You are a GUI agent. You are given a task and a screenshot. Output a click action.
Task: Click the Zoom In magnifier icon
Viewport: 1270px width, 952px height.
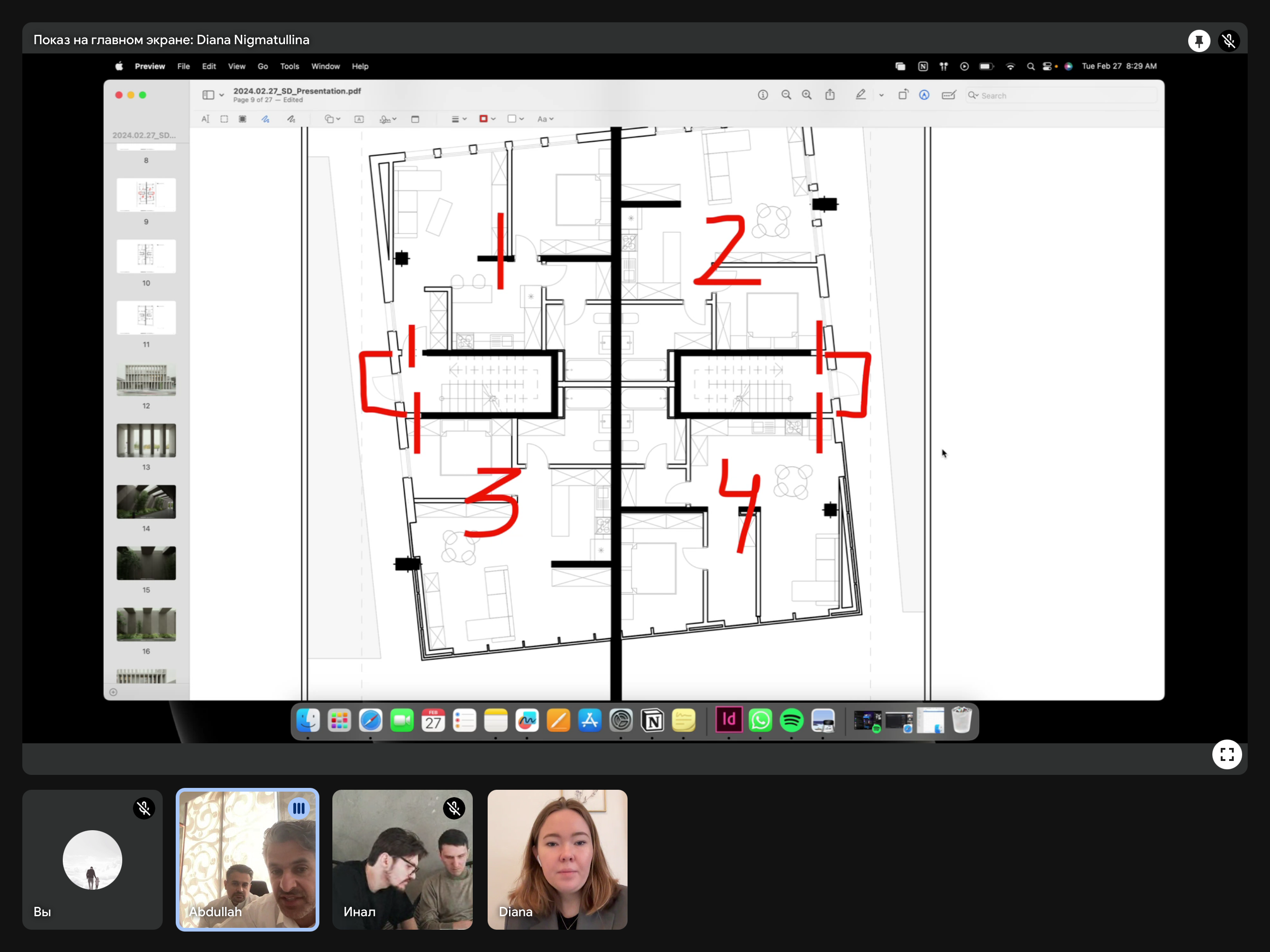pos(807,95)
